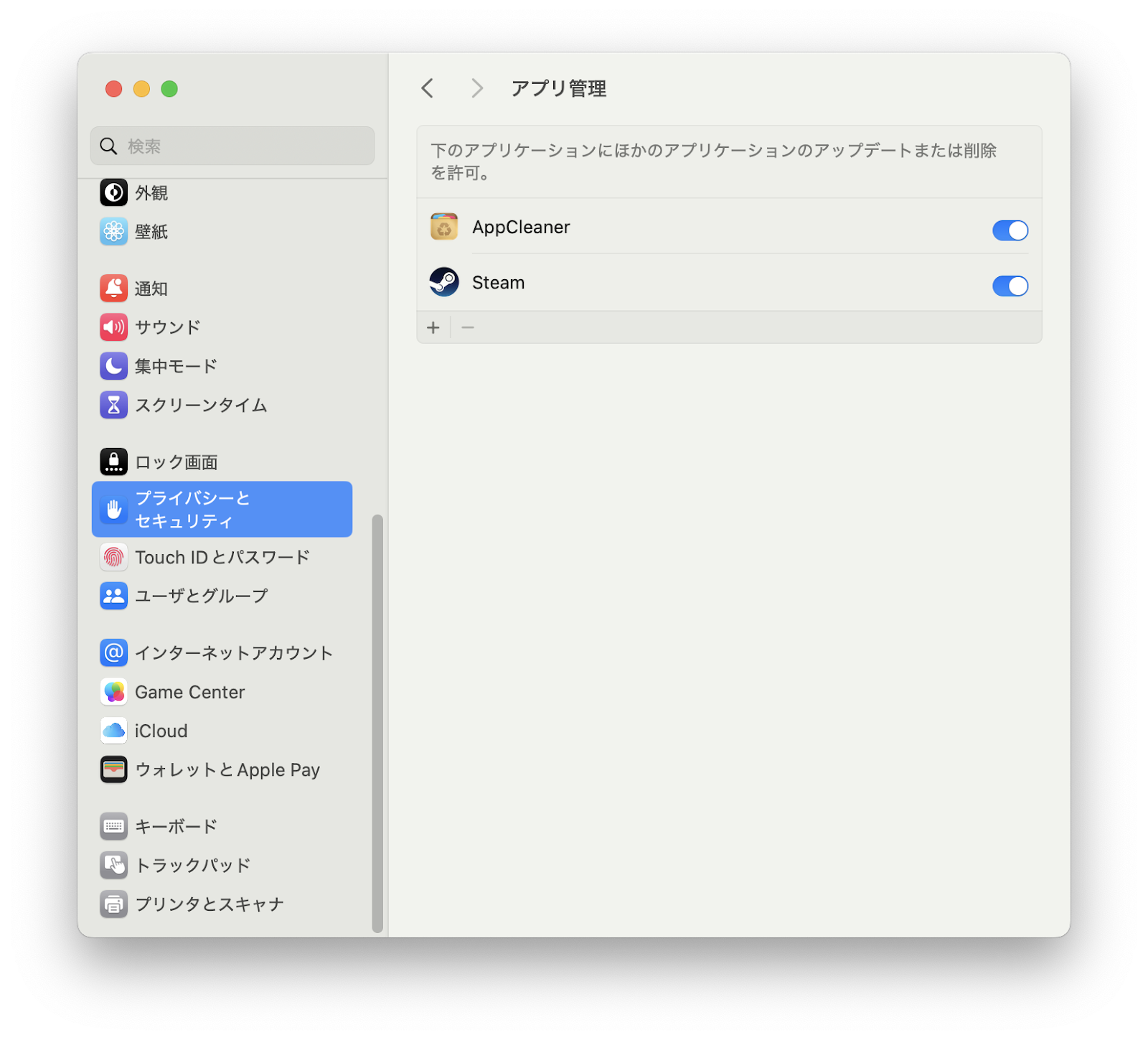The height and width of the screenshot is (1040, 1148).
Task: Open the ロック画面 lock icon
Action: (113, 462)
